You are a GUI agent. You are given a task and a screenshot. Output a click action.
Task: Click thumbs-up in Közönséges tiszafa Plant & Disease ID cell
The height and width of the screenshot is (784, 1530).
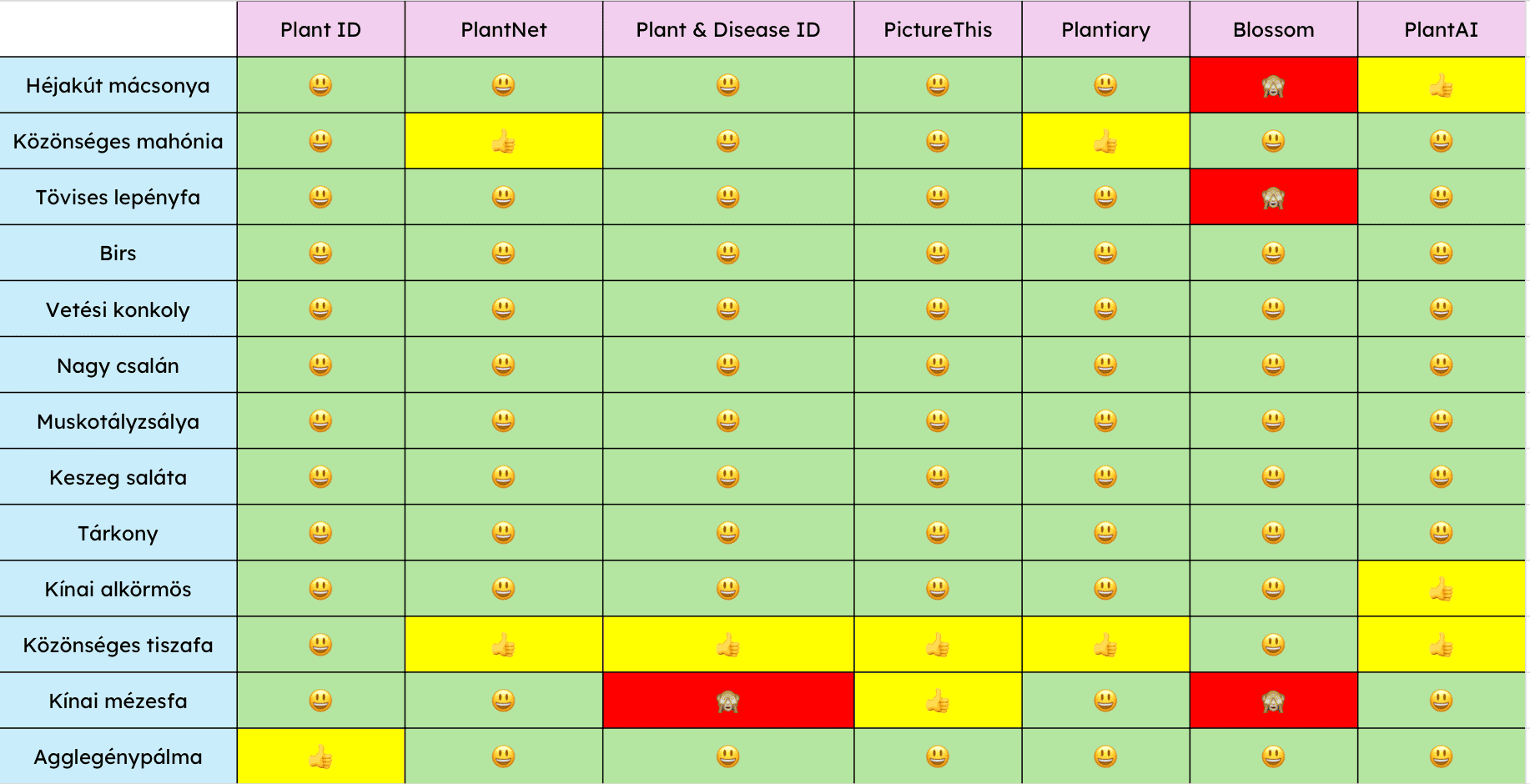click(728, 646)
